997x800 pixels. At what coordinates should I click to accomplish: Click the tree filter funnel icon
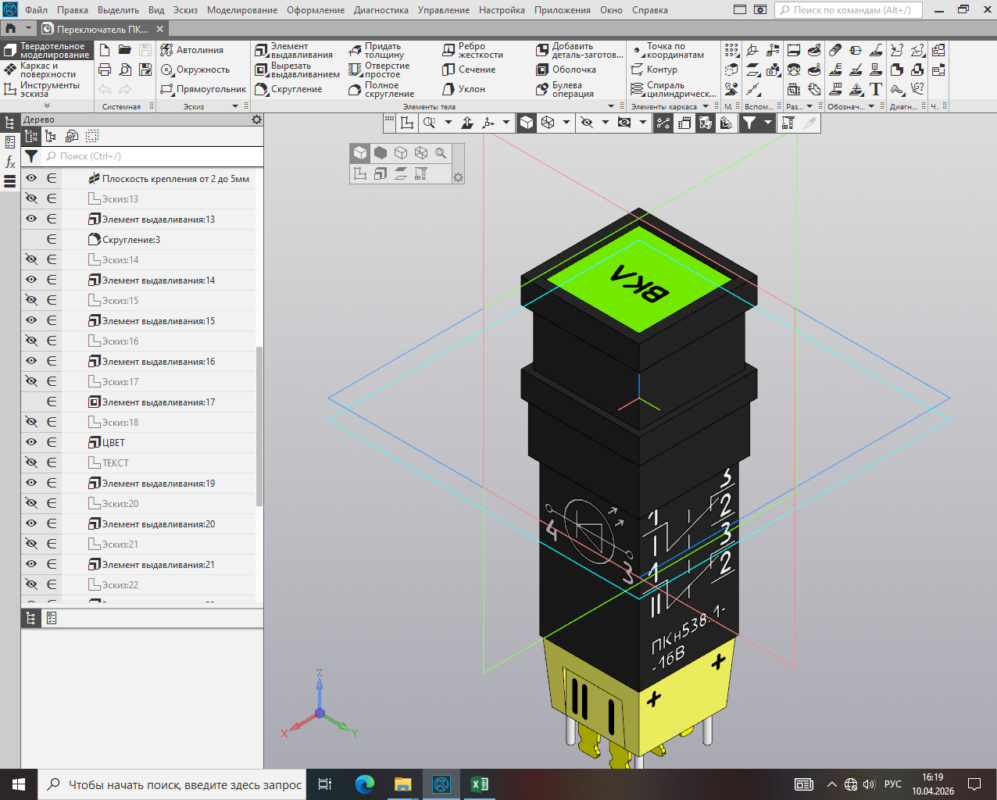(x=31, y=156)
